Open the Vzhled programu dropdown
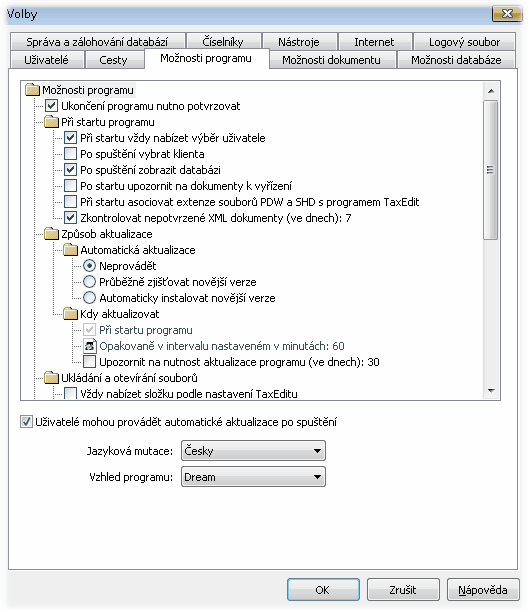Viewport: 528px width, 610px height. (x=253, y=477)
